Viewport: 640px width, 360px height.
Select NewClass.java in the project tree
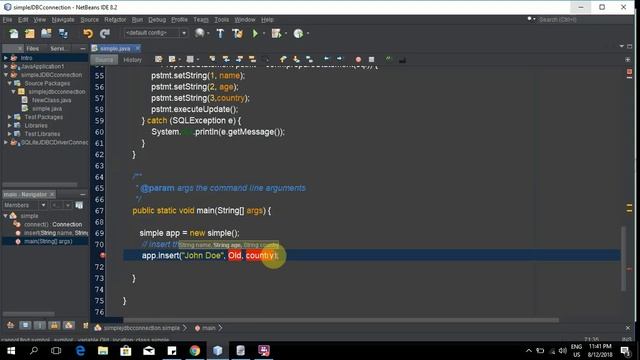pos(51,100)
